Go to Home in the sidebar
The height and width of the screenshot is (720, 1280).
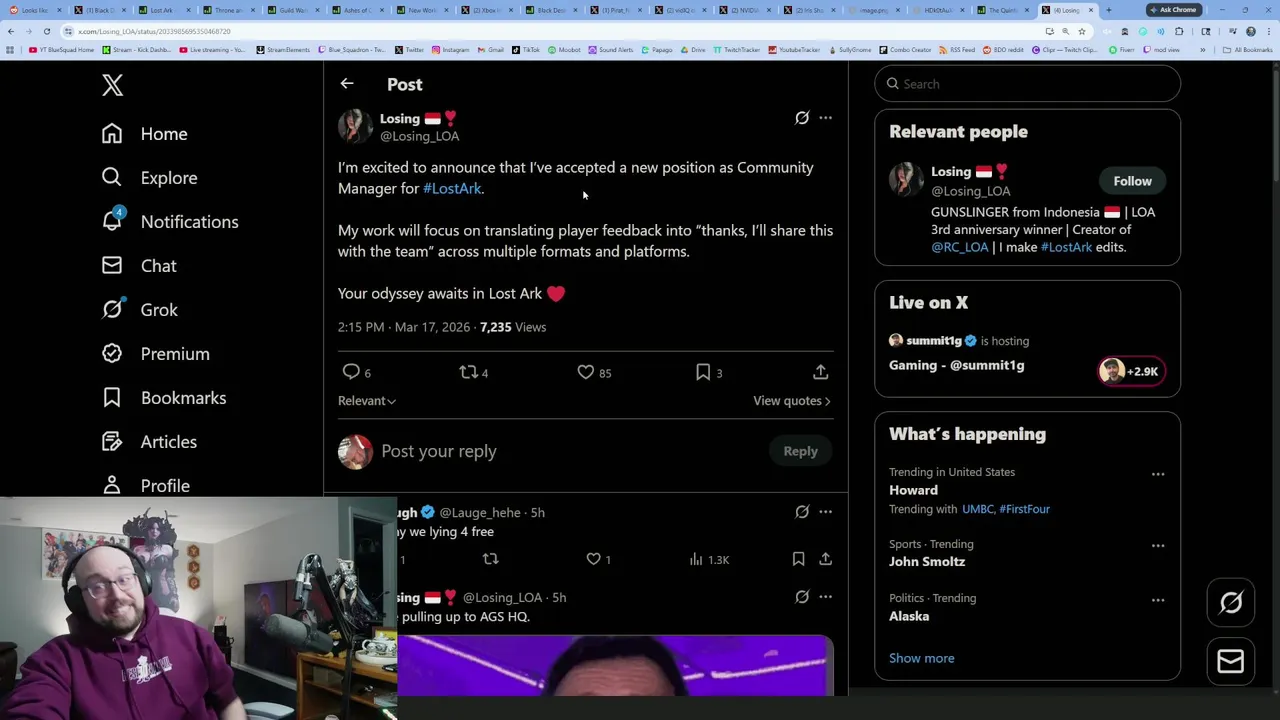click(x=145, y=134)
